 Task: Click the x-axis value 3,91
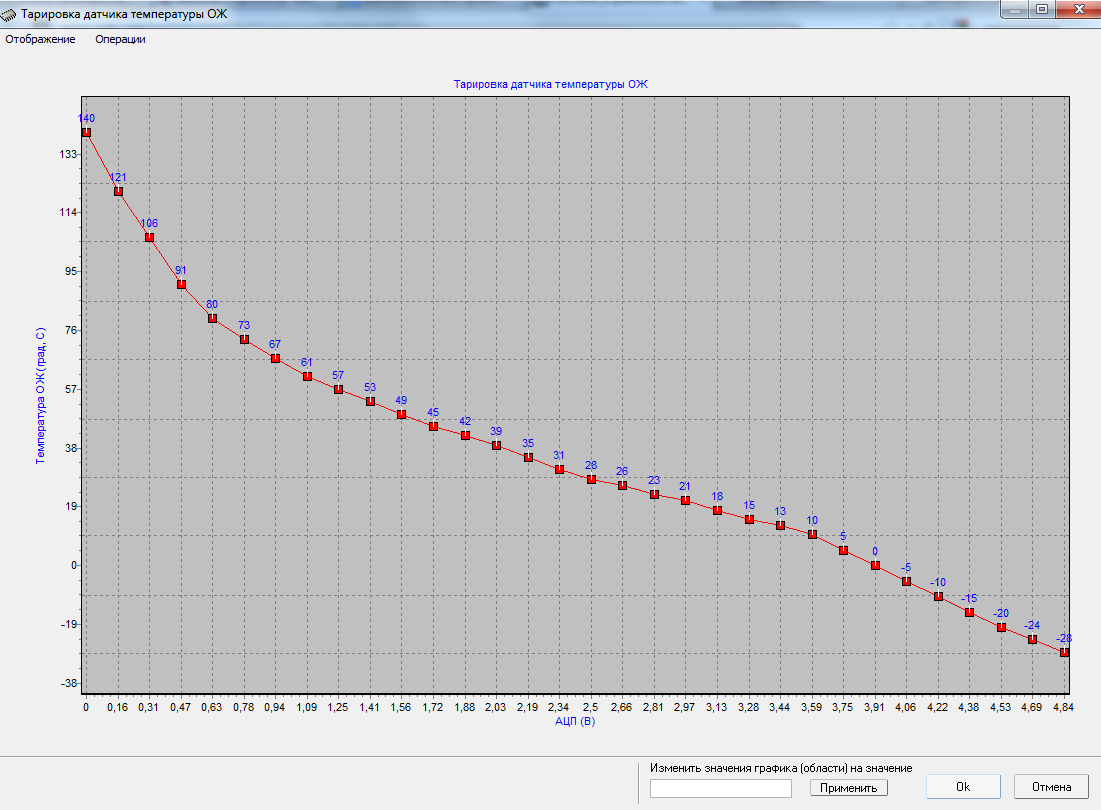[x=874, y=707]
